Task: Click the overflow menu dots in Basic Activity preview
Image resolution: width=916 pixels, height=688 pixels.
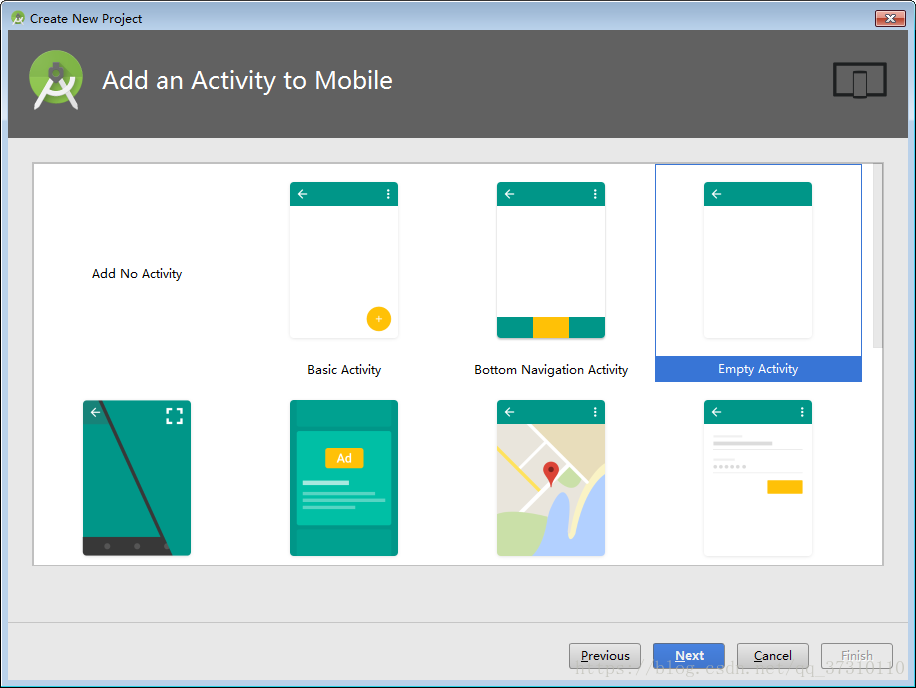Action: pos(388,194)
